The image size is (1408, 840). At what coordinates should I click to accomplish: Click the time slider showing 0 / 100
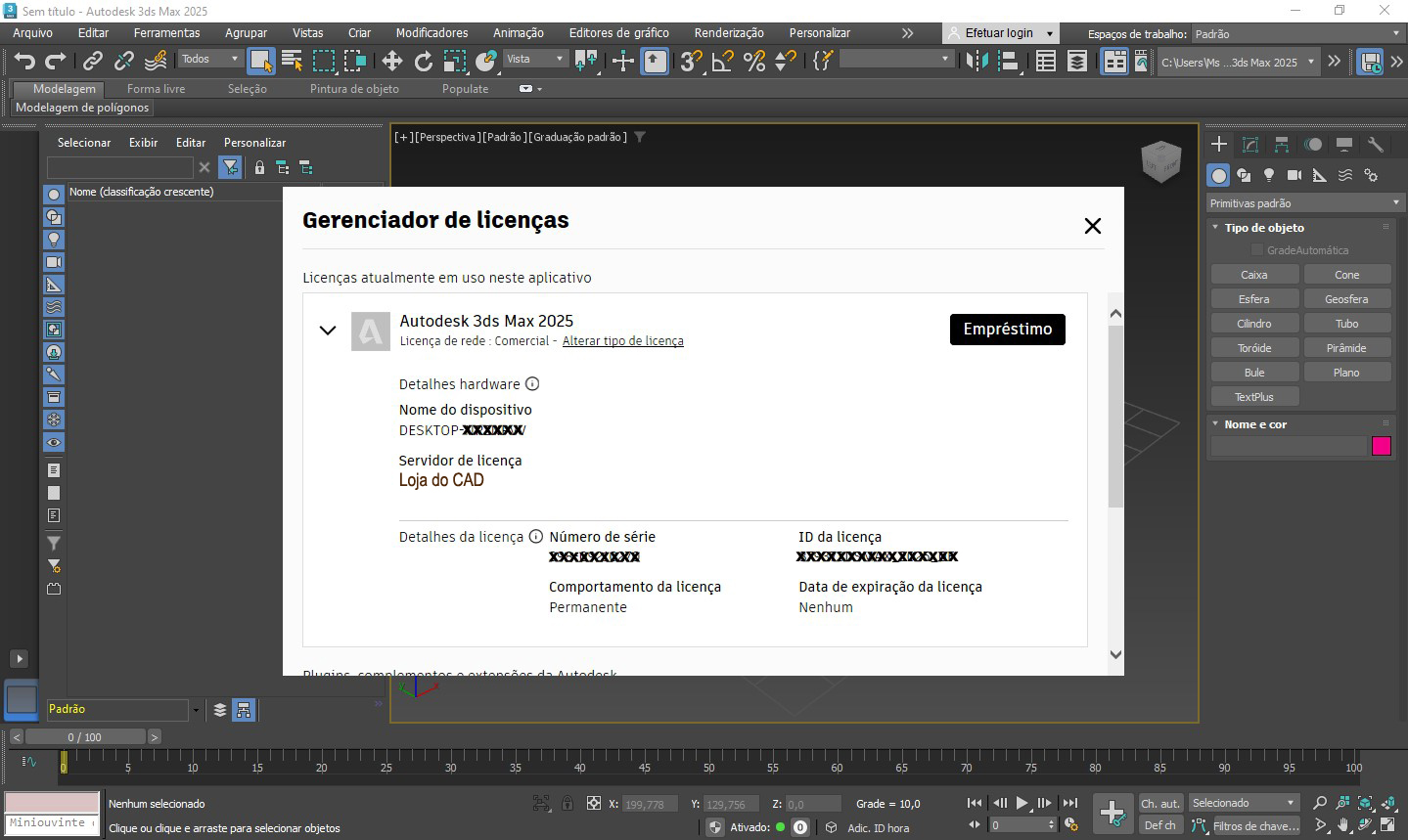(x=85, y=737)
